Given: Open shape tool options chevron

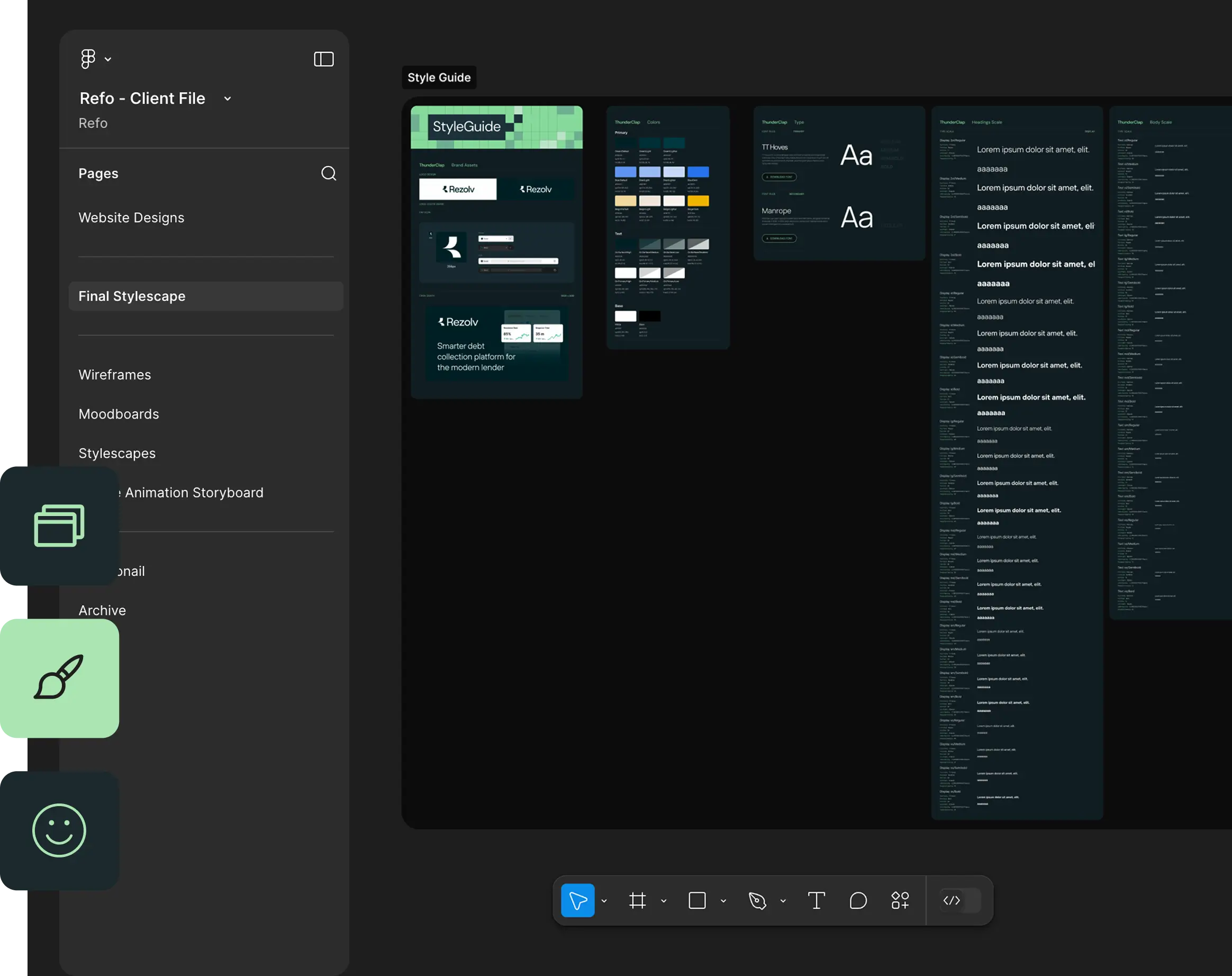Looking at the screenshot, I should [x=723, y=901].
